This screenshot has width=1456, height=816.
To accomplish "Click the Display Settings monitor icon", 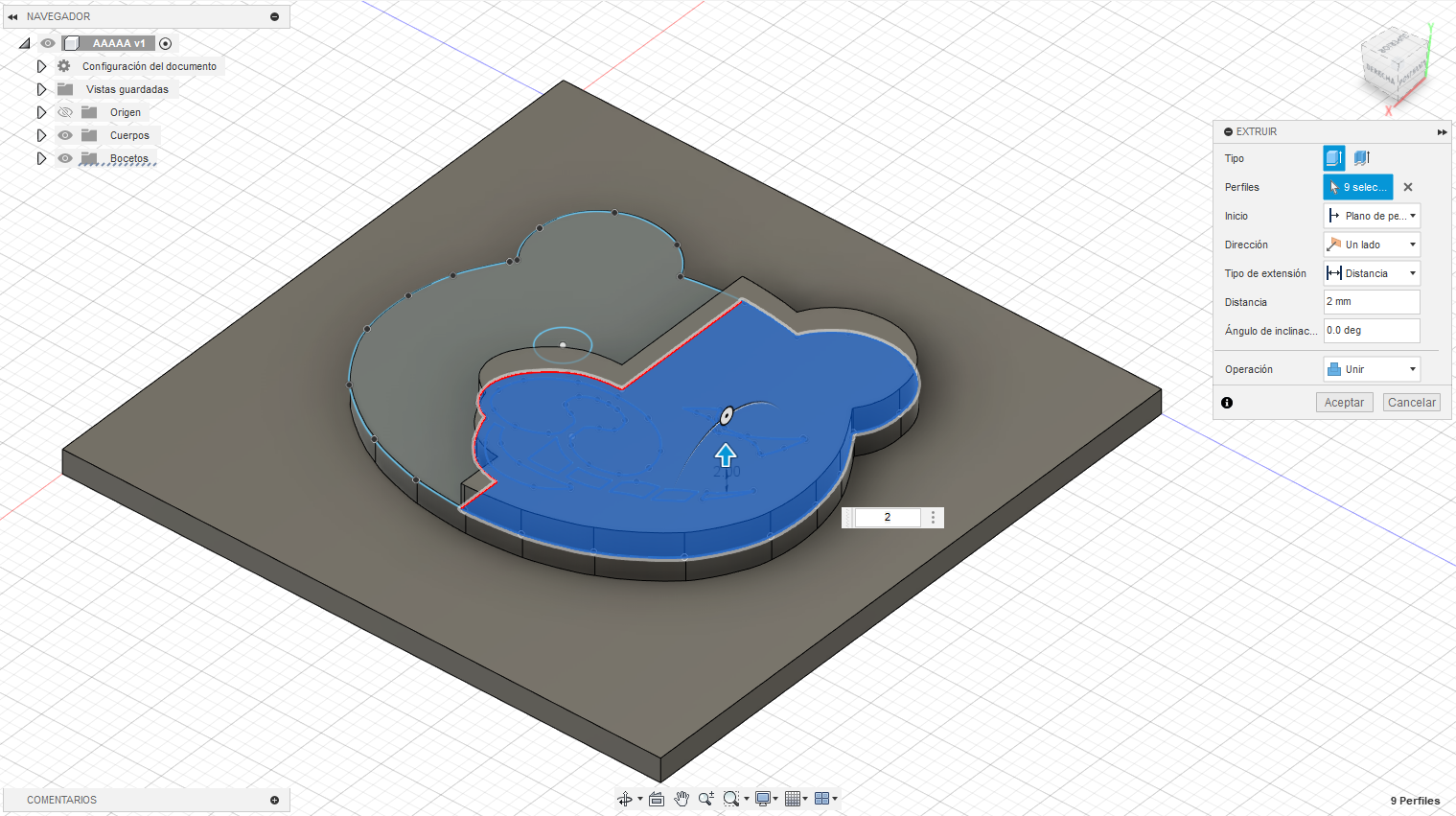I will point(763,799).
